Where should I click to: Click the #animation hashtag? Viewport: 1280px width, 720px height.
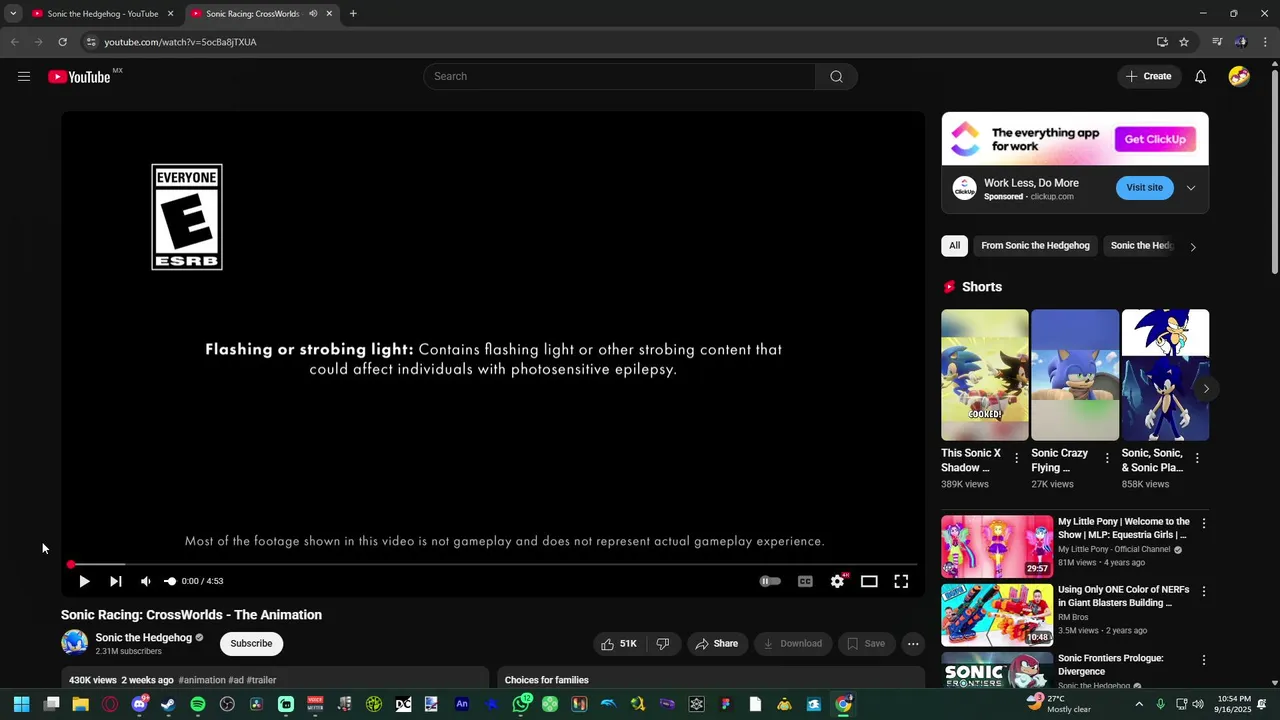(202, 680)
